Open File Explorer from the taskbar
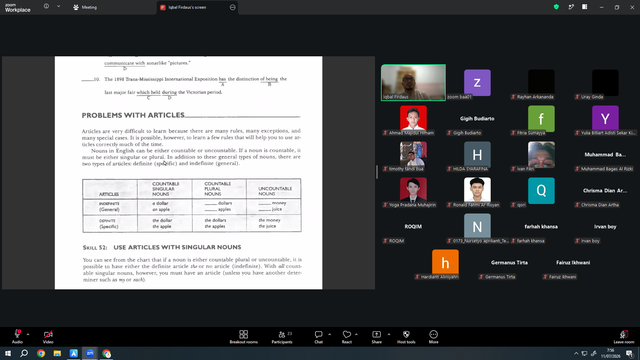 click(x=57, y=353)
